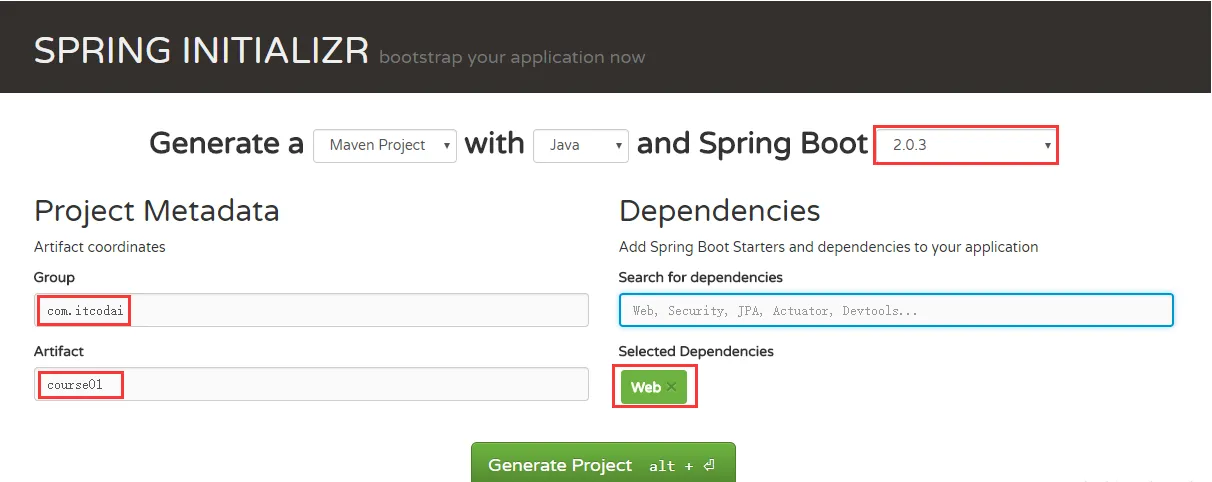Click the 'Add Spring Boot Starters' description text
Image resolution: width=1212 pixels, height=482 pixels.
click(x=829, y=247)
